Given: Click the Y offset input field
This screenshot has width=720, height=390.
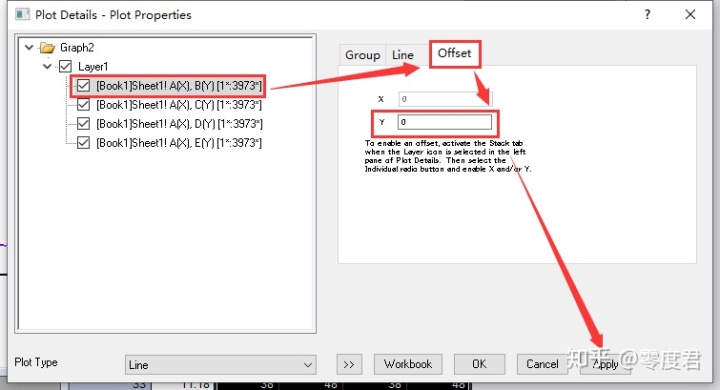Looking at the screenshot, I should (444, 122).
